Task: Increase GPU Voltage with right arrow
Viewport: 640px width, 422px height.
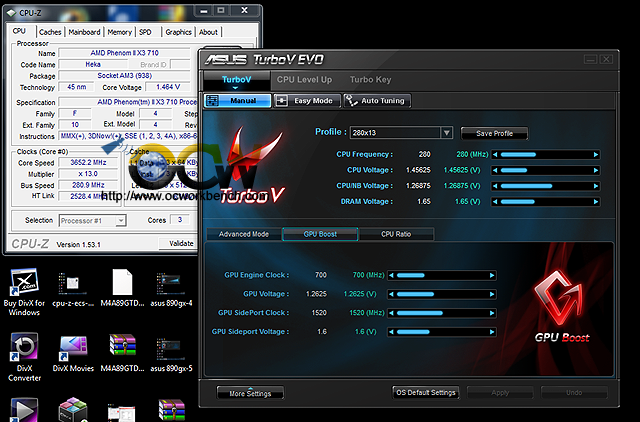Action: [492, 294]
